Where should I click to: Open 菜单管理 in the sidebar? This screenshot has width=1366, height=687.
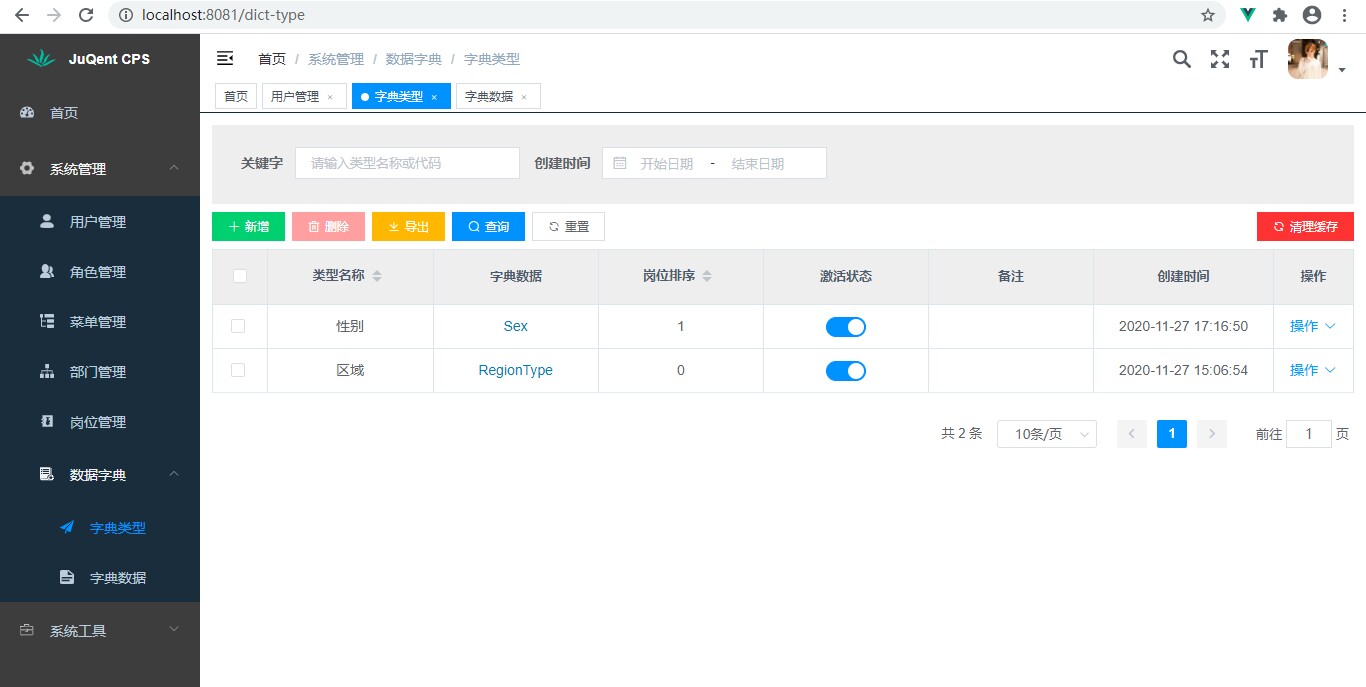100,322
